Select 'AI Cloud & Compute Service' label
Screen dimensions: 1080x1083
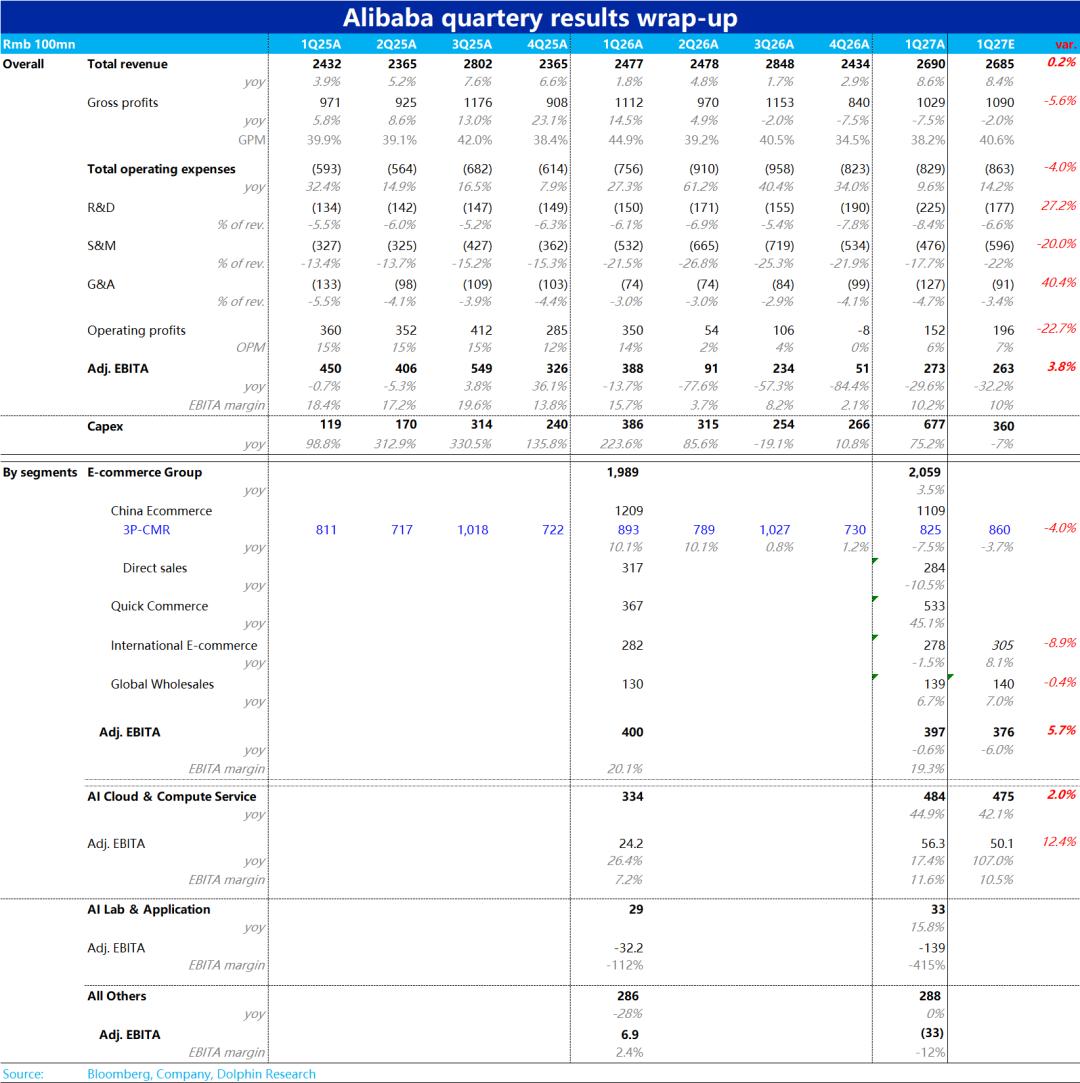point(171,797)
